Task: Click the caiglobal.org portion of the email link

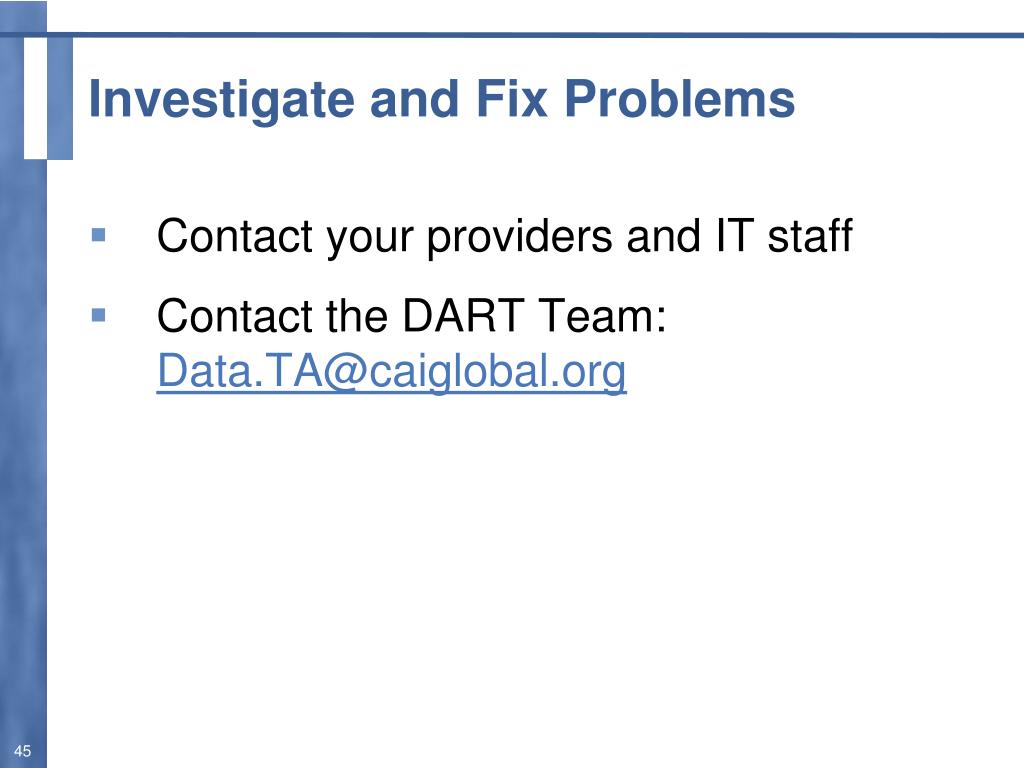Action: pyautogui.click(x=498, y=372)
